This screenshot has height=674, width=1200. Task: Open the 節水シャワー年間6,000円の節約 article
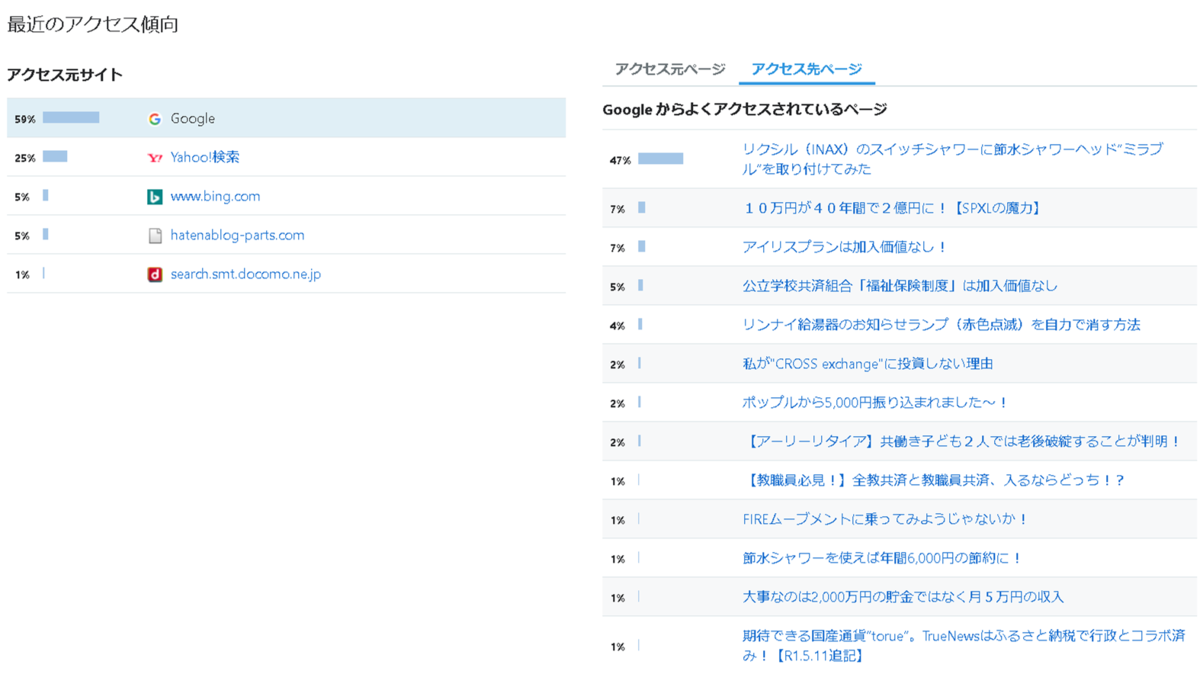(x=882, y=558)
